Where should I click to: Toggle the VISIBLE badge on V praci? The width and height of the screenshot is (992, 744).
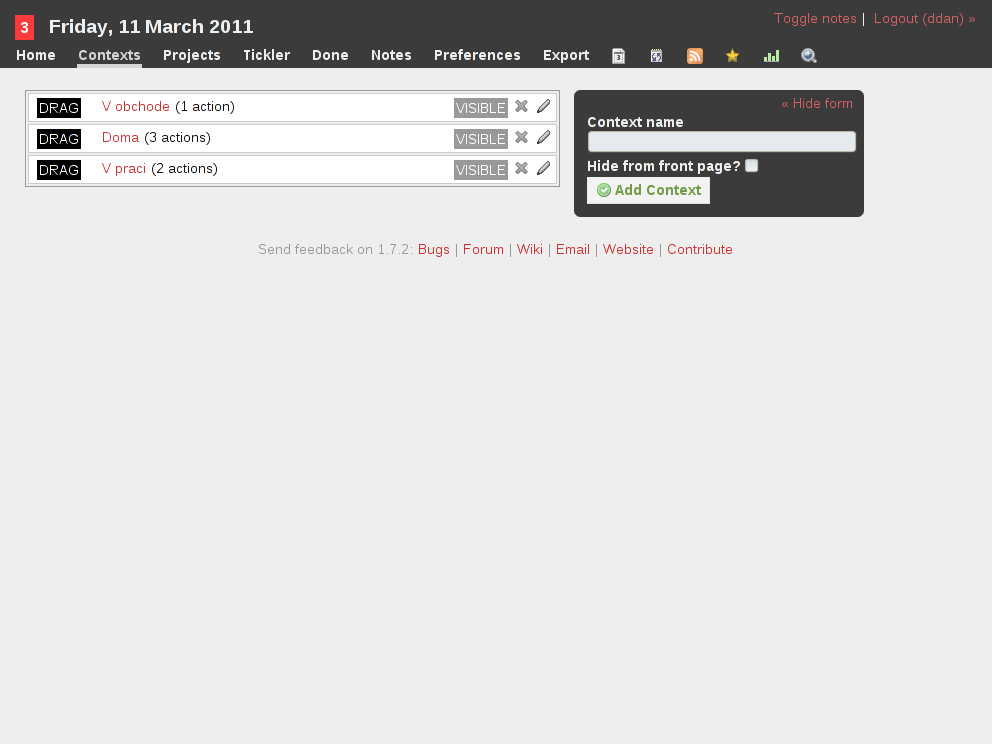481,170
